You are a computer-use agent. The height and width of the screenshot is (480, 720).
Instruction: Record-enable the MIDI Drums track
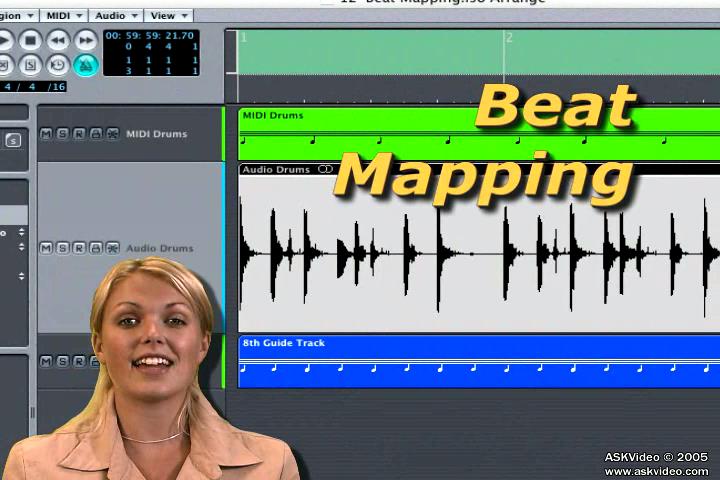click(79, 134)
